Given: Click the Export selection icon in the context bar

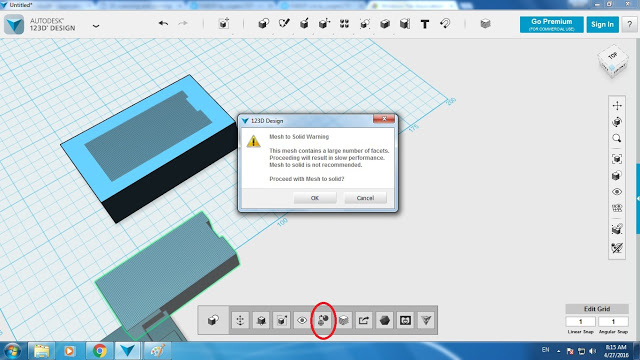Looking at the screenshot, I should (x=364, y=320).
